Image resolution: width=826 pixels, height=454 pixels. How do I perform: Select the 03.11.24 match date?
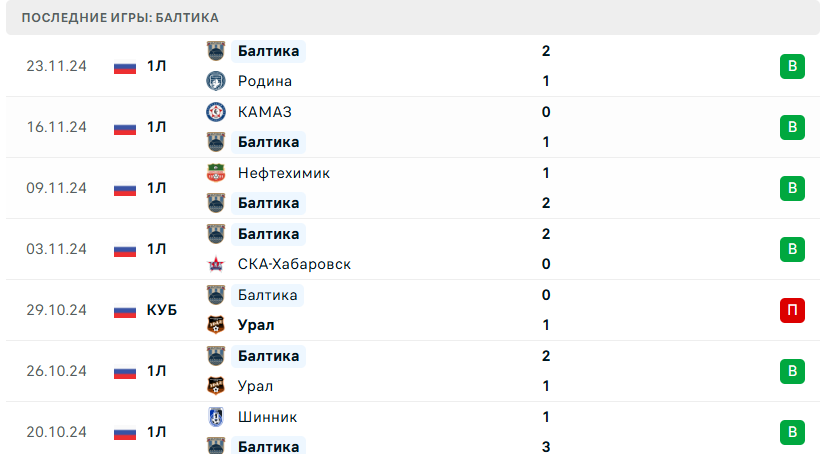pos(56,249)
